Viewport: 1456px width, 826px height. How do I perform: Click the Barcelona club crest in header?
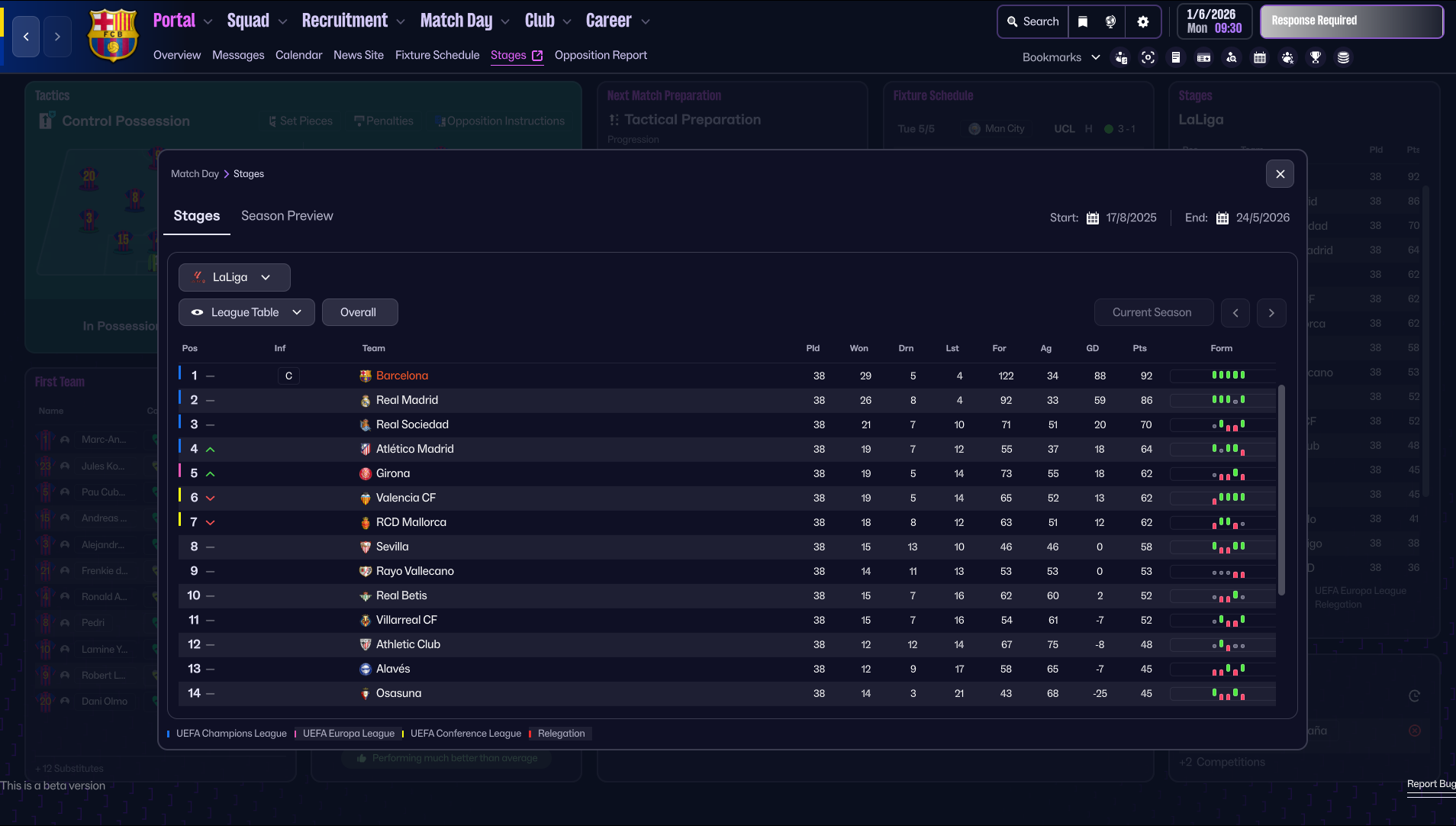(113, 35)
